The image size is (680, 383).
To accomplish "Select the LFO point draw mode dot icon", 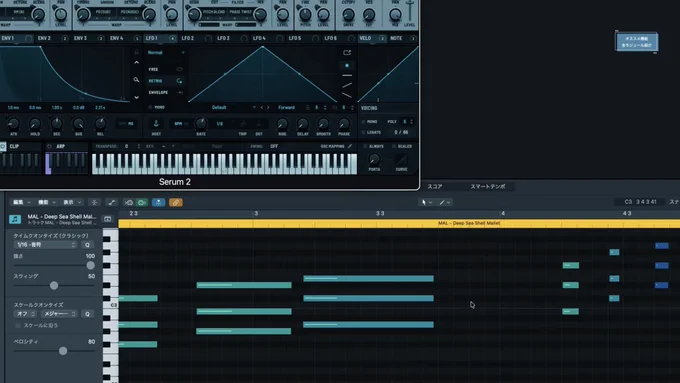I will (x=347, y=65).
